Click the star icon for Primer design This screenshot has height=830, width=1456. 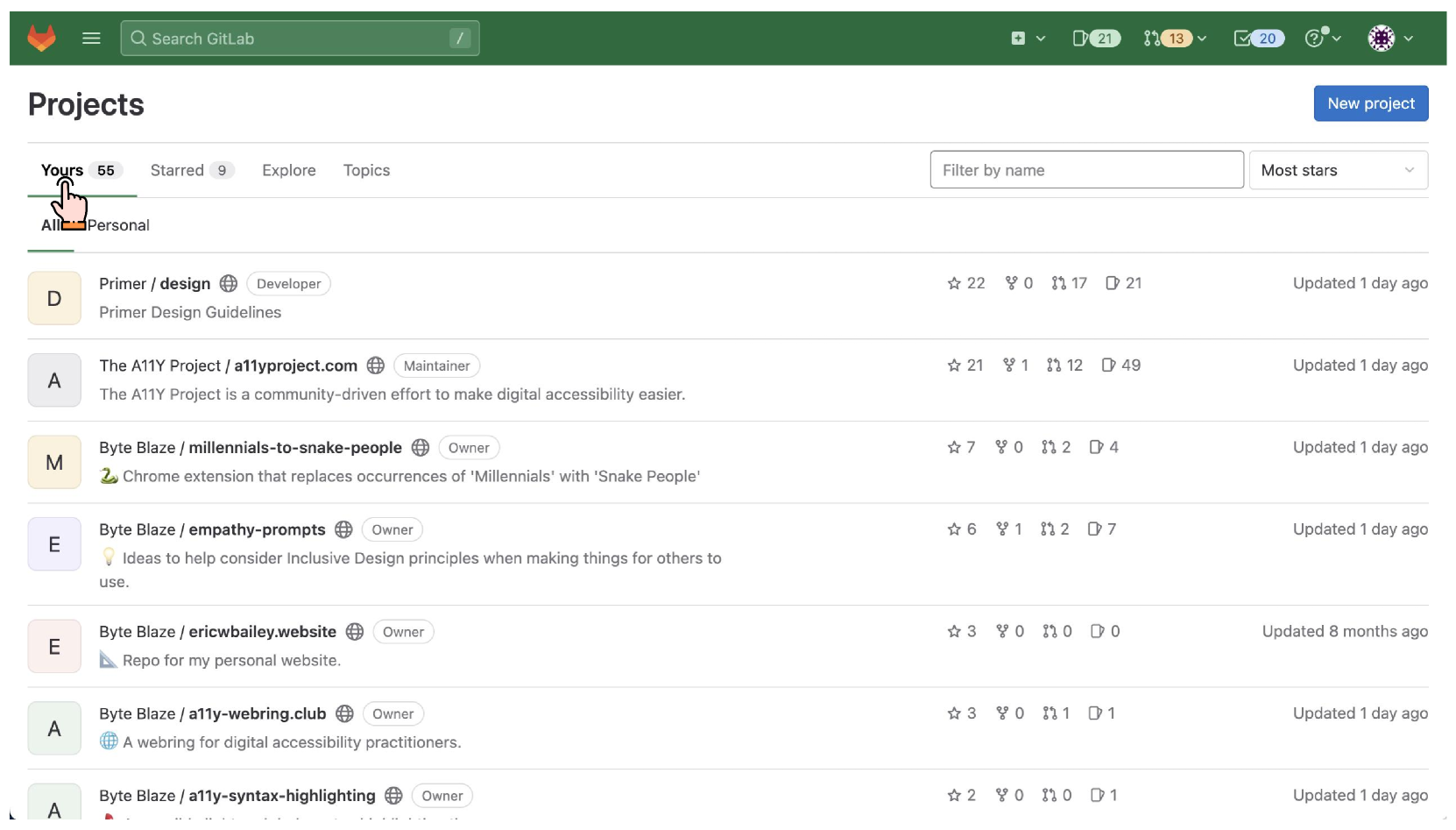coord(954,283)
